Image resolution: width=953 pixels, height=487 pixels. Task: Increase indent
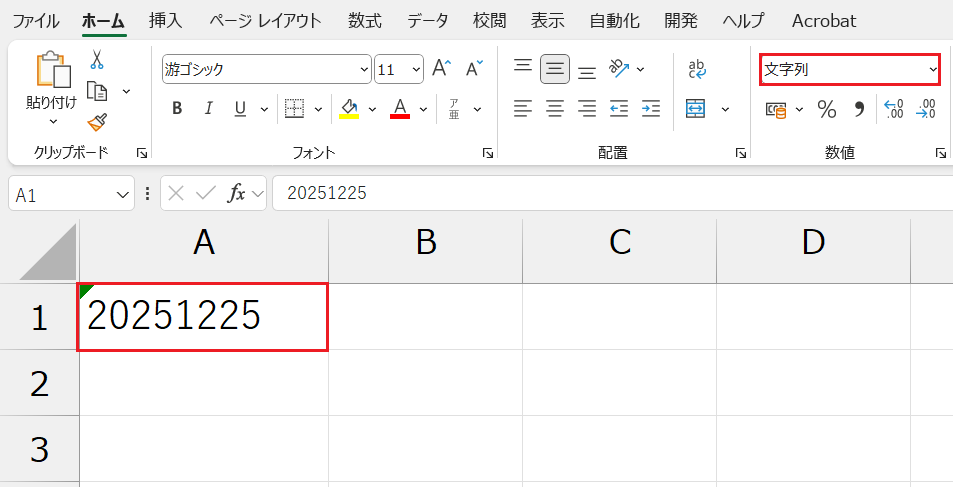651,109
